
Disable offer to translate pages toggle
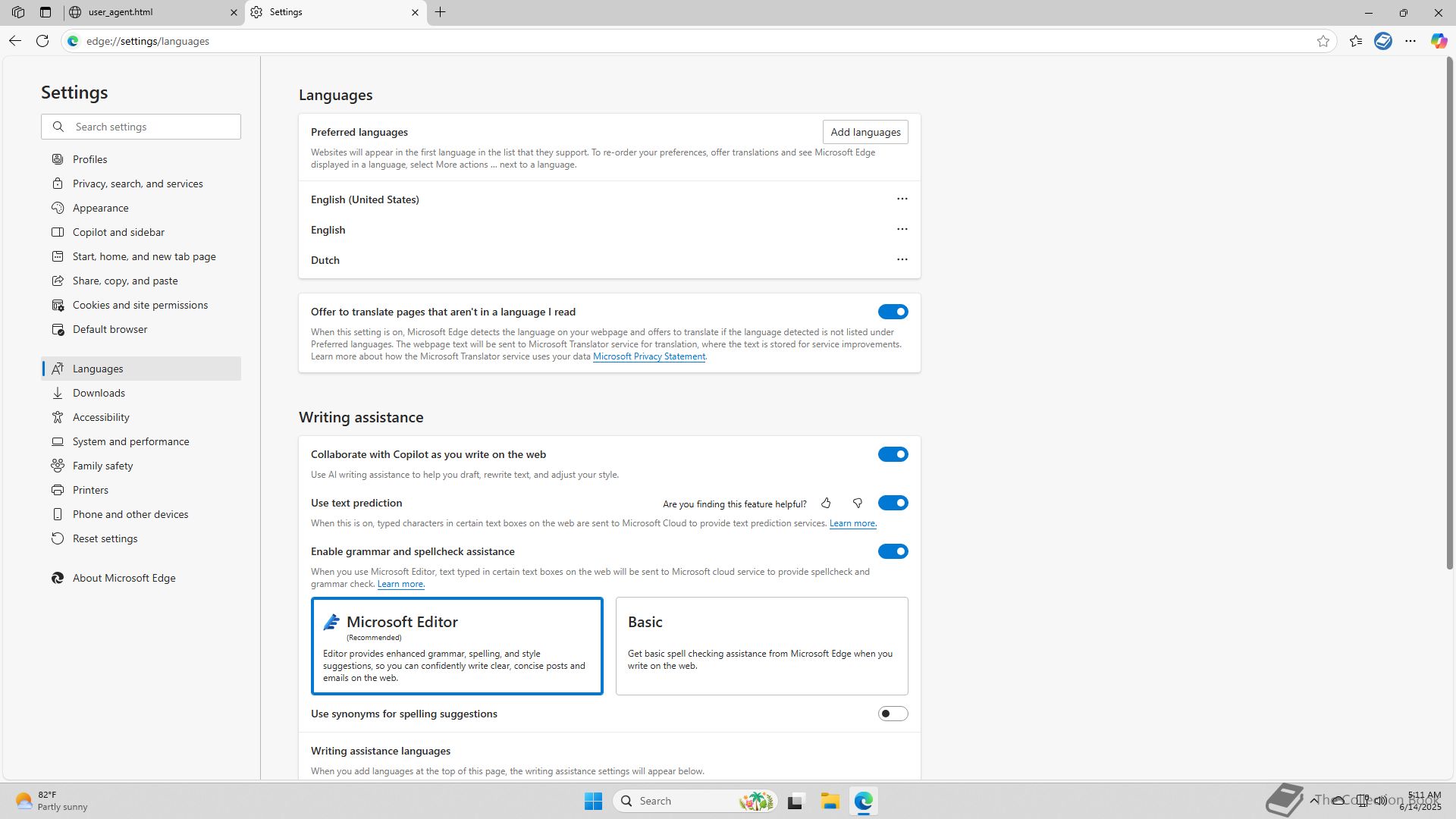point(893,312)
